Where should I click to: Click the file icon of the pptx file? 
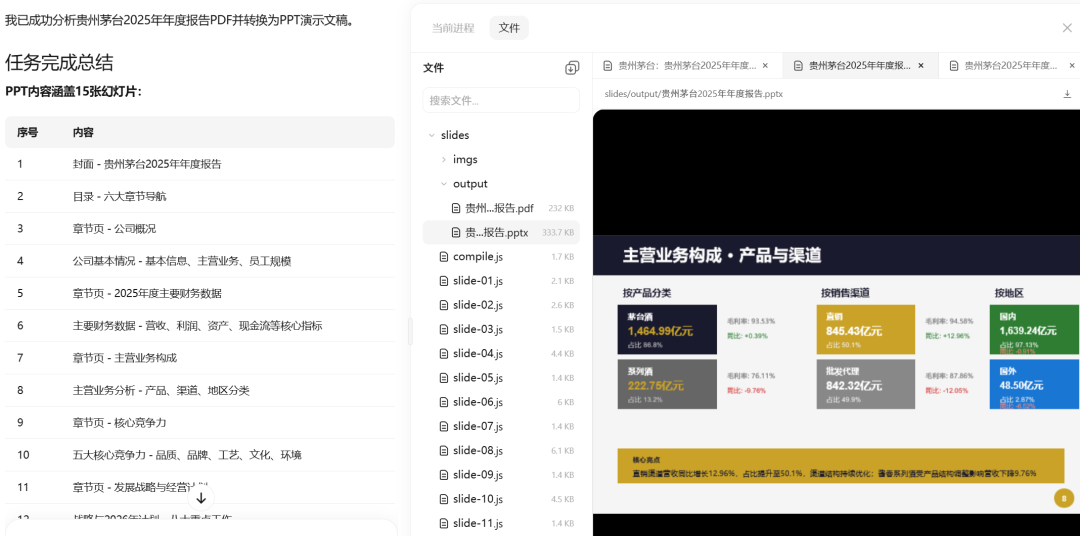(x=456, y=233)
